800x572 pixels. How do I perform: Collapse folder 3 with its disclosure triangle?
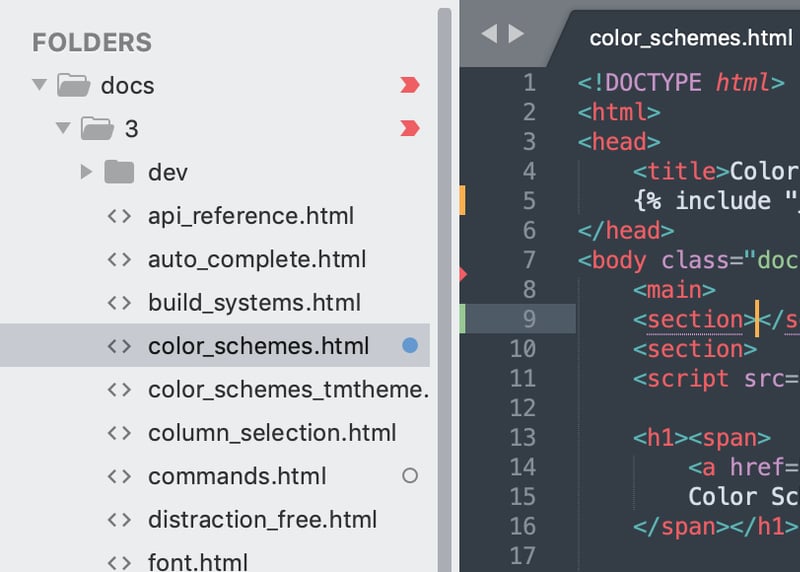(63, 127)
